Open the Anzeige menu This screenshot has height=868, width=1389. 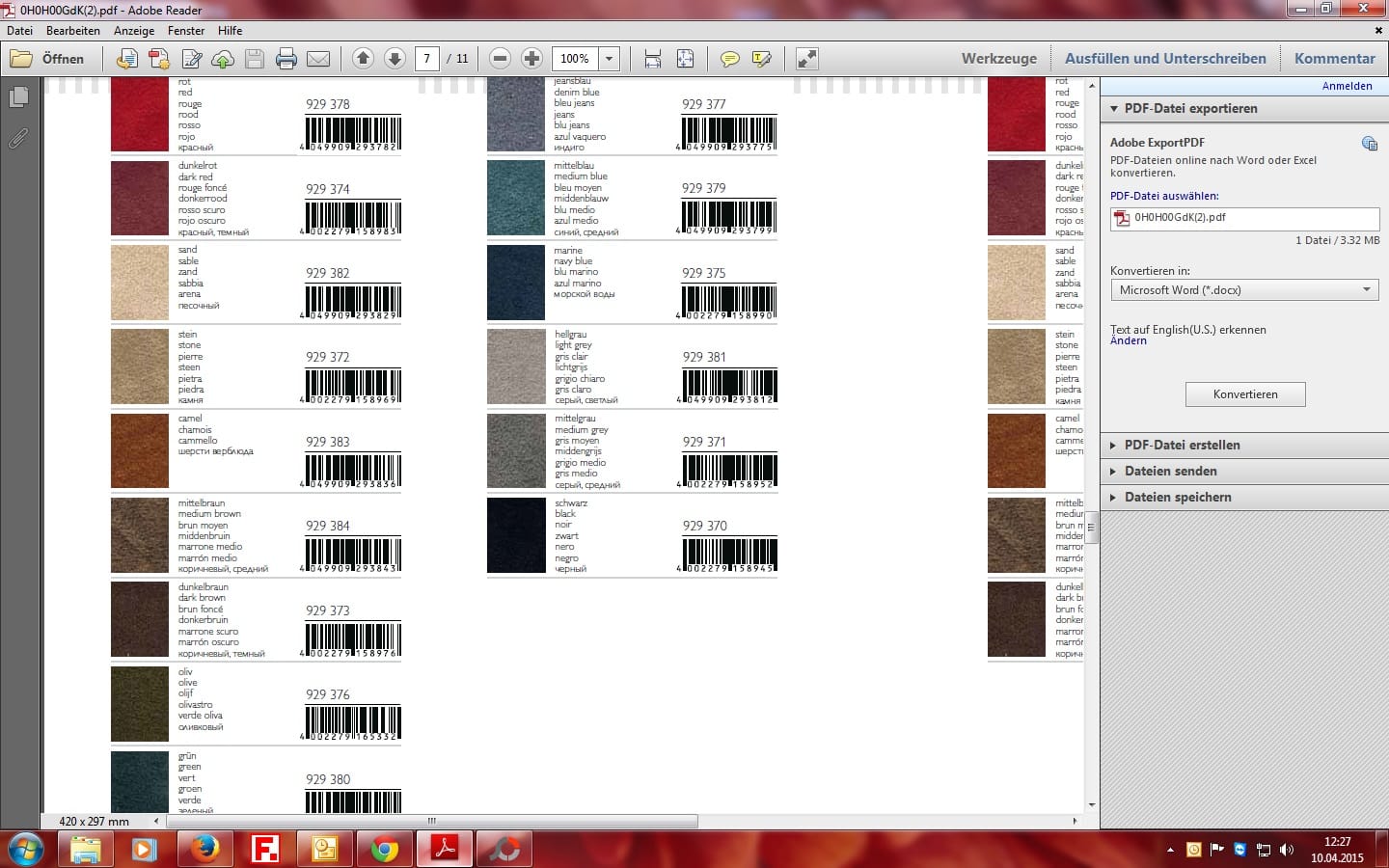click(134, 31)
